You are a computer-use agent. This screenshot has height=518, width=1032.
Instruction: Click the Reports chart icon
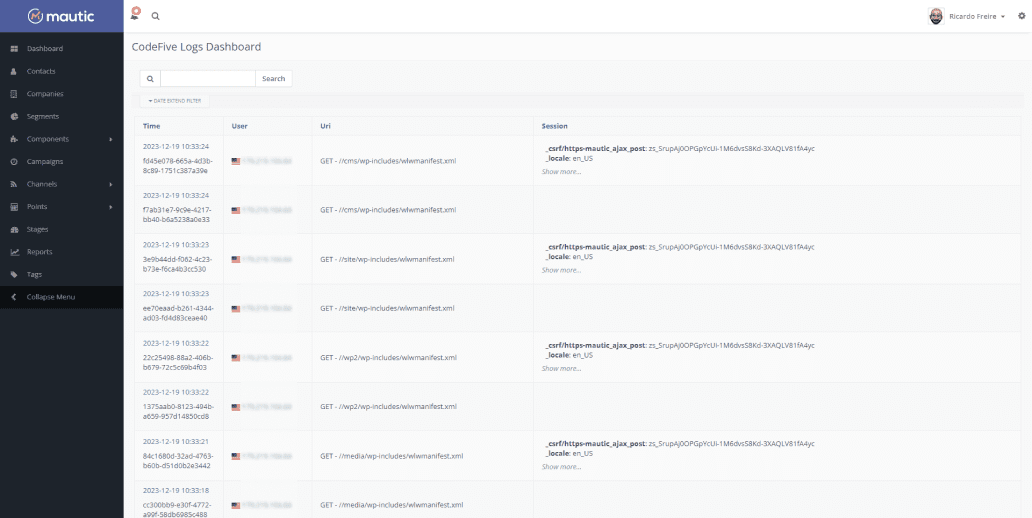coord(14,252)
